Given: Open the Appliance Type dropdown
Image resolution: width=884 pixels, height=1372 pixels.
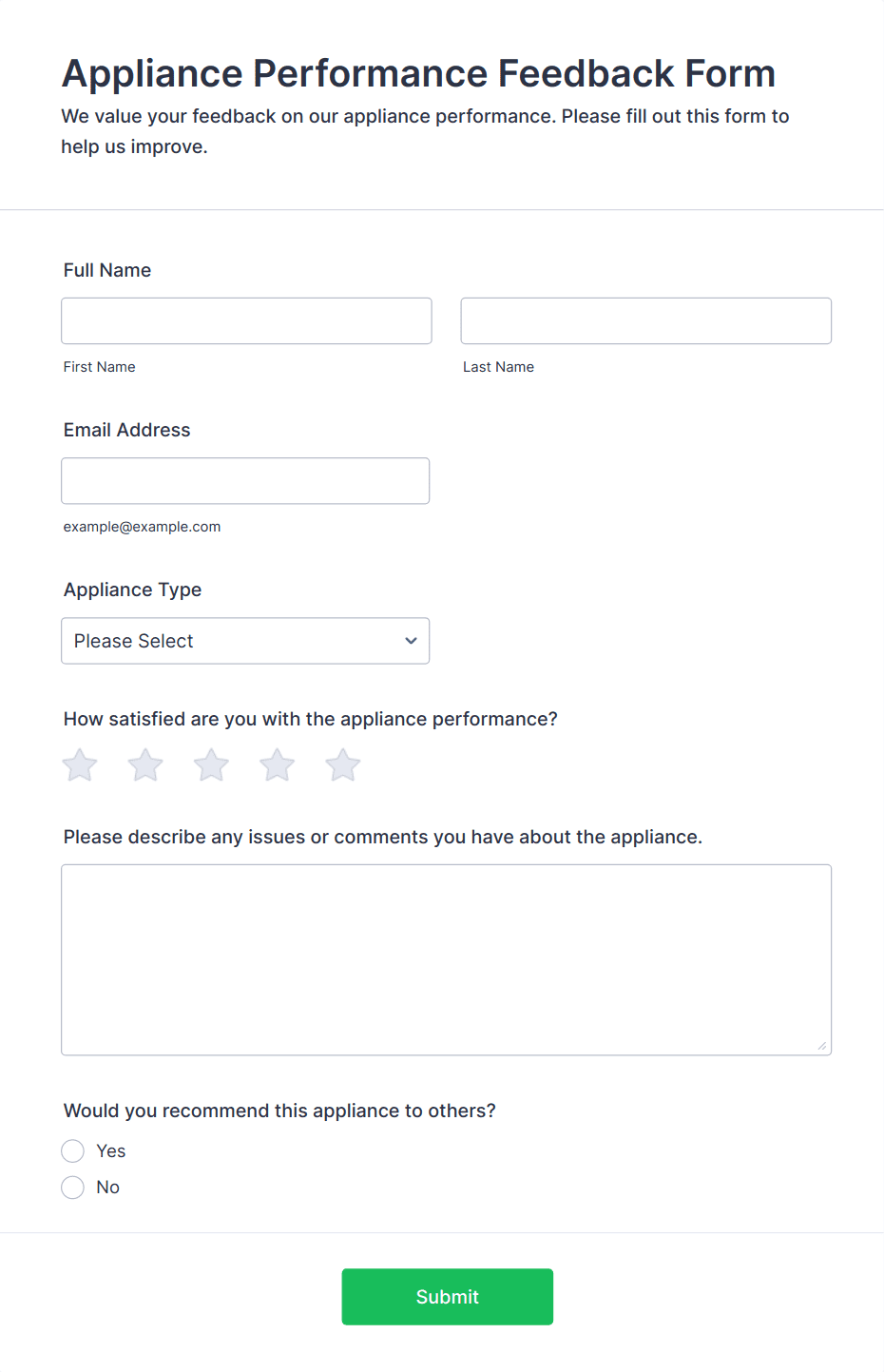Looking at the screenshot, I should (245, 641).
